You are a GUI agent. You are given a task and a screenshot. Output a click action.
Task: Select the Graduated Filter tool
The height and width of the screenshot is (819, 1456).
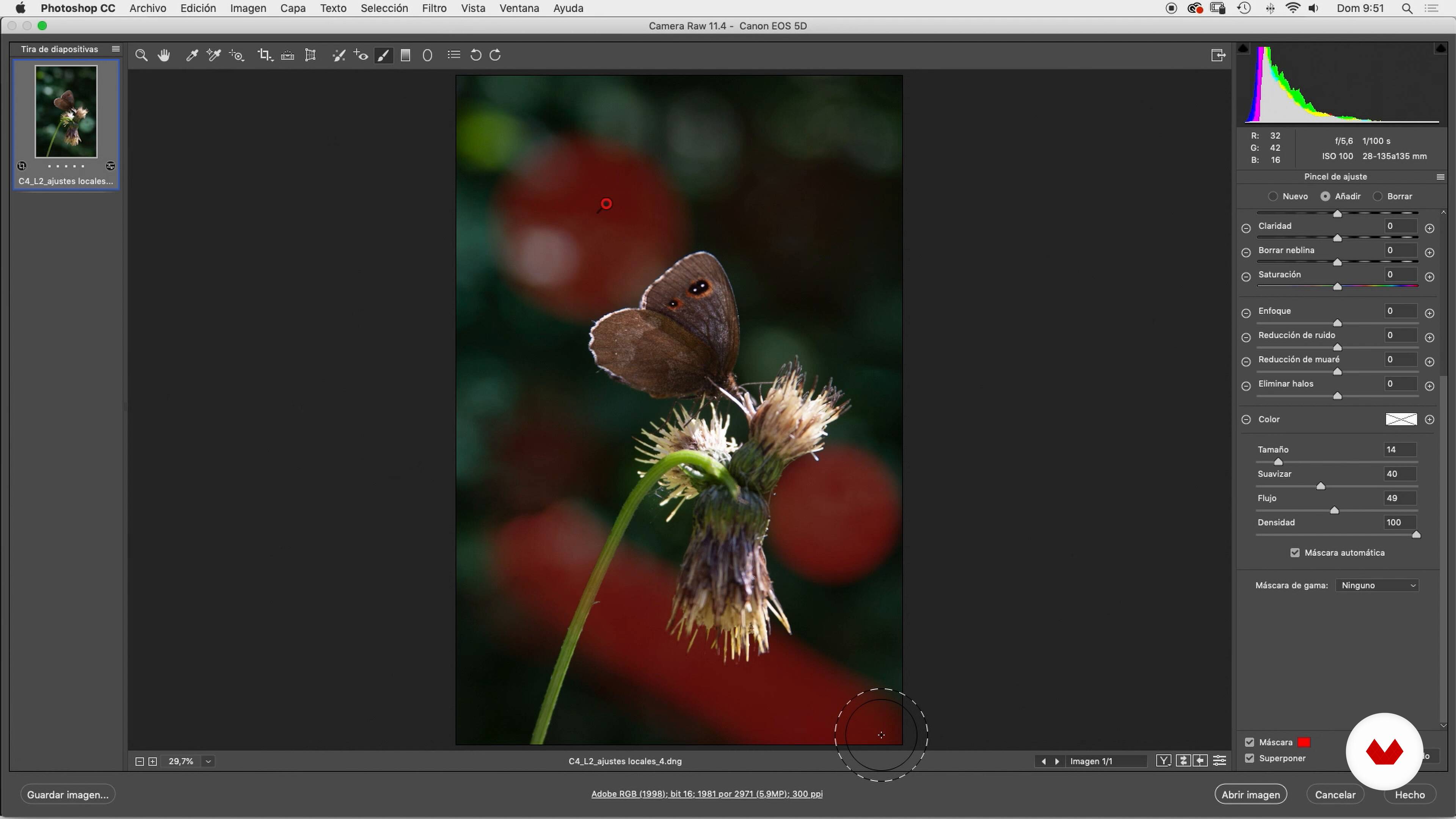point(405,55)
